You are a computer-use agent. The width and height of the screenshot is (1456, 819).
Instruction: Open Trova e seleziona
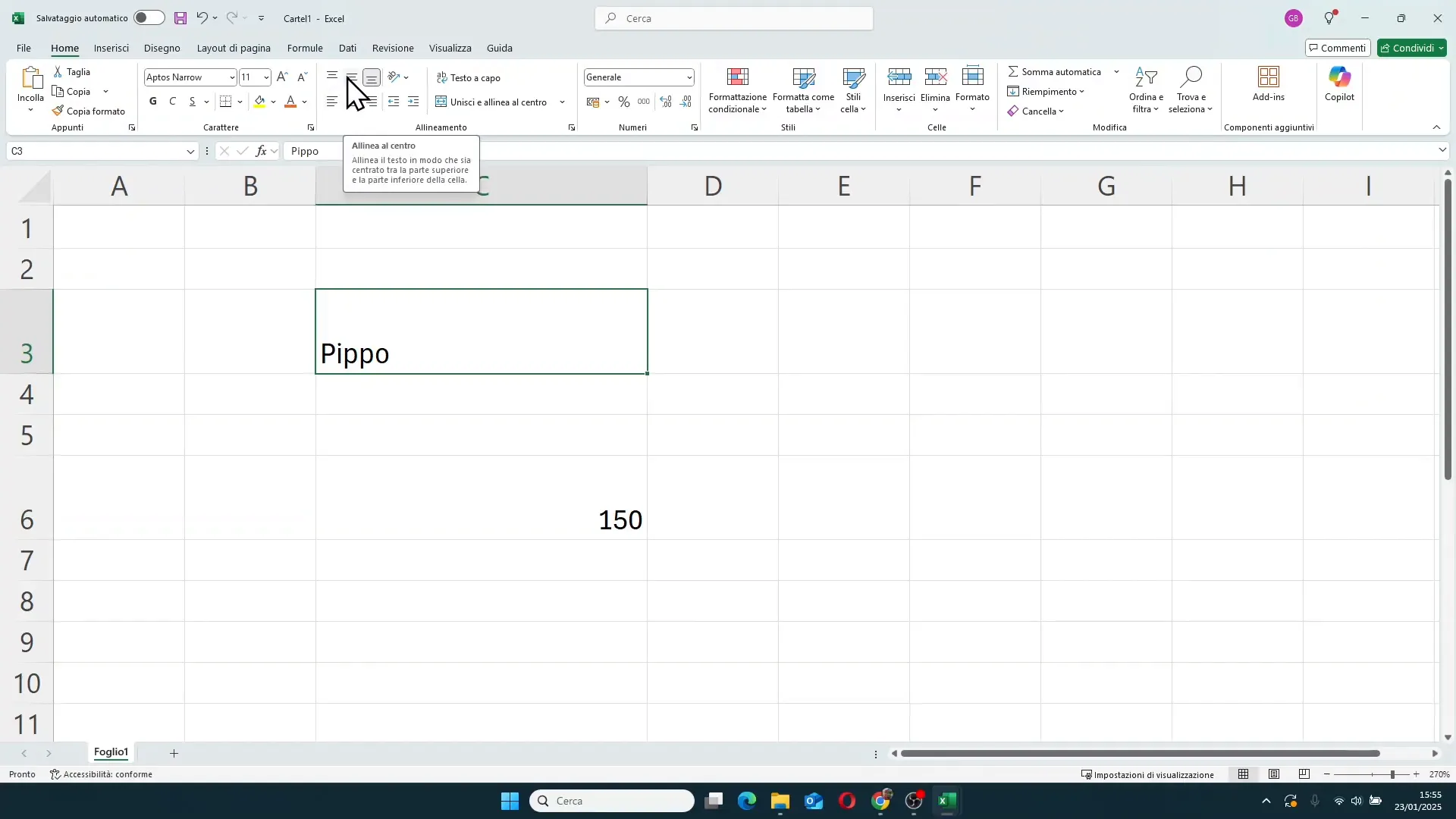coord(1191,91)
